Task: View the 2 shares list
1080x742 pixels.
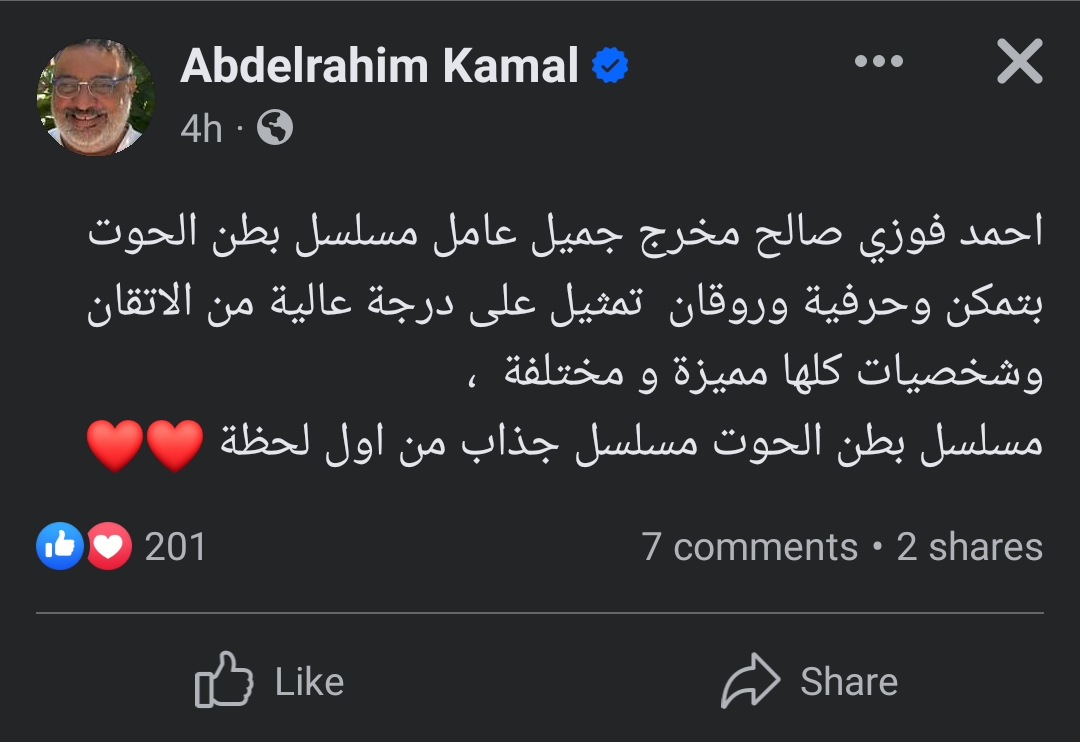Action: point(969,547)
